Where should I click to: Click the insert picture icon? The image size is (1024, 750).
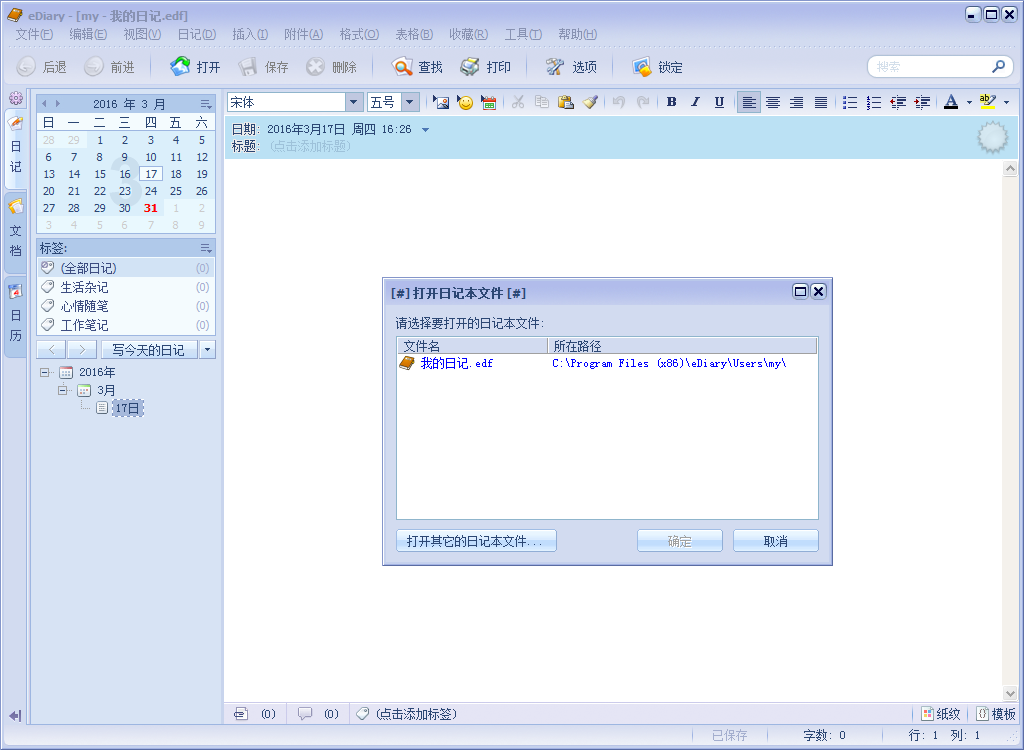click(441, 102)
